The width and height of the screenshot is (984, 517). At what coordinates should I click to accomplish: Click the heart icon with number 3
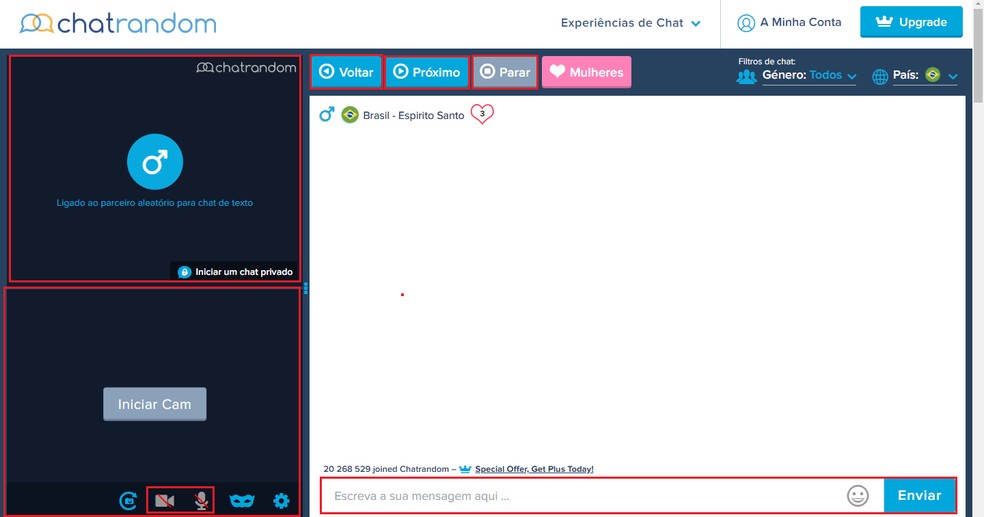(x=482, y=114)
